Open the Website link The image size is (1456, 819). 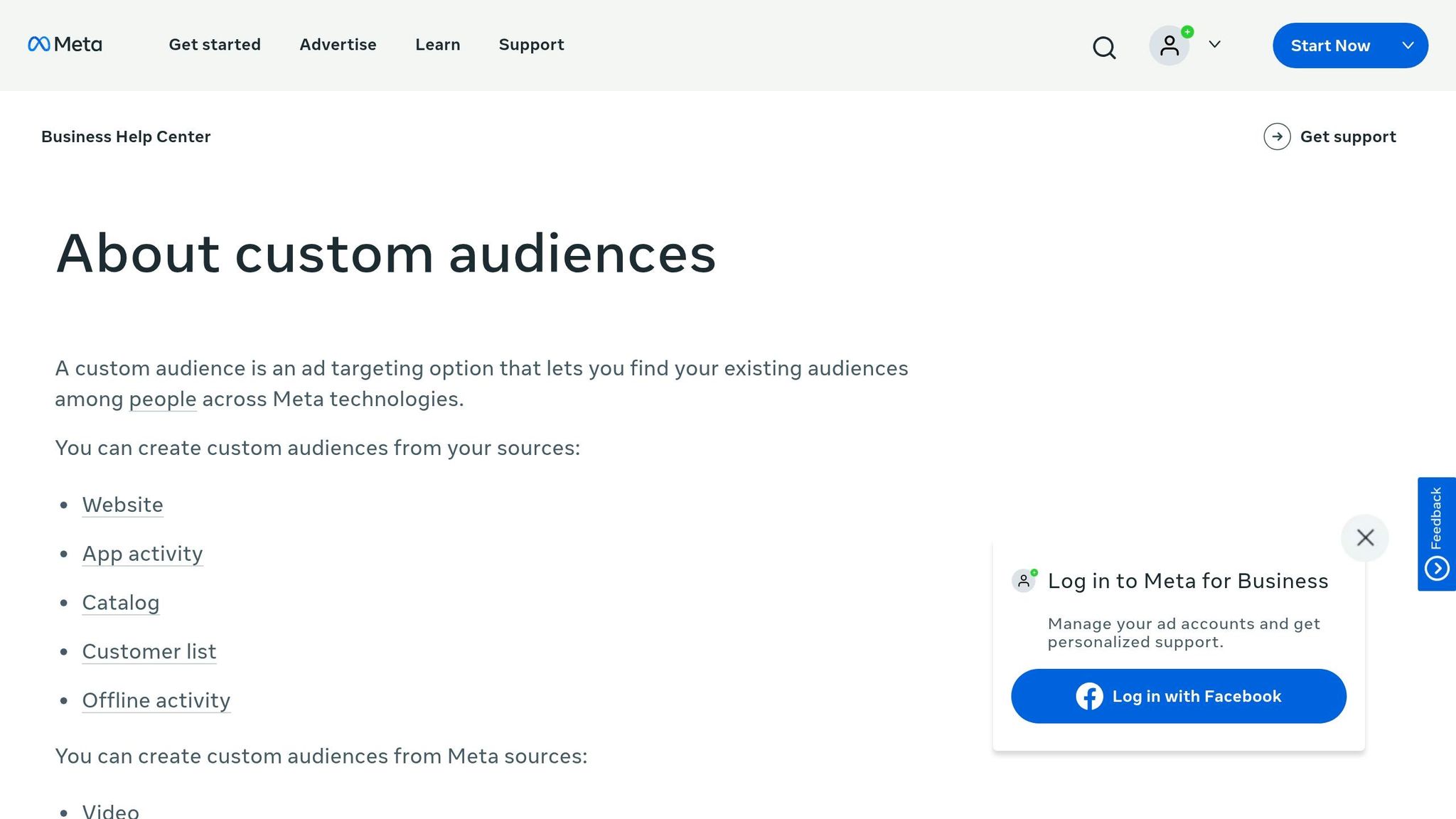click(122, 505)
